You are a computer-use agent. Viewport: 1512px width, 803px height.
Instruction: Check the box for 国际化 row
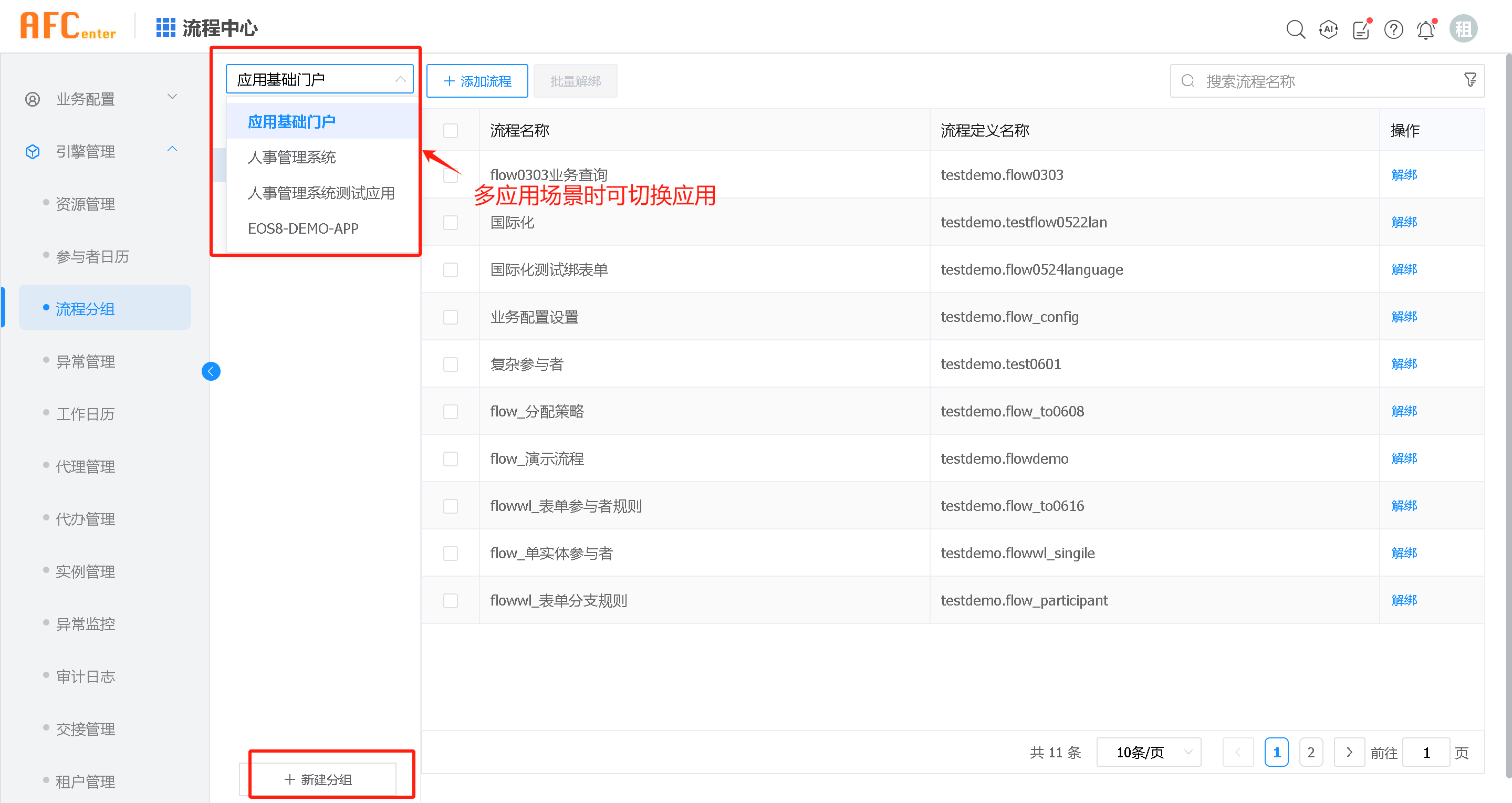click(x=450, y=223)
